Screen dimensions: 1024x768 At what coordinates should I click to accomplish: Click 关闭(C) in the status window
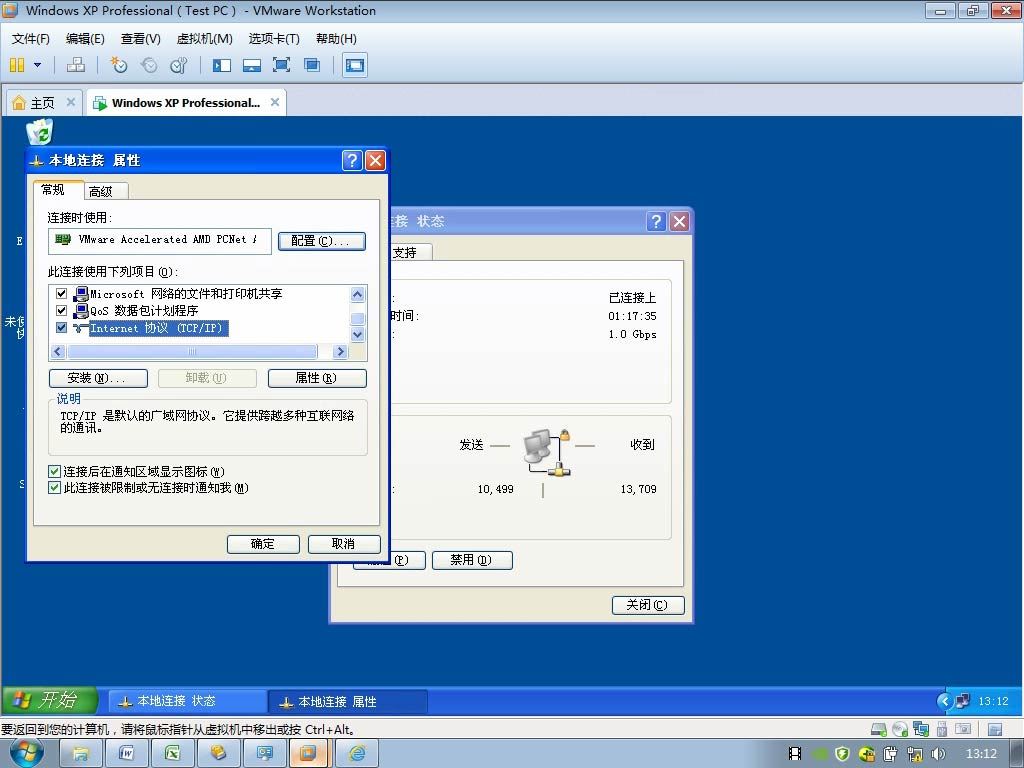coord(648,605)
